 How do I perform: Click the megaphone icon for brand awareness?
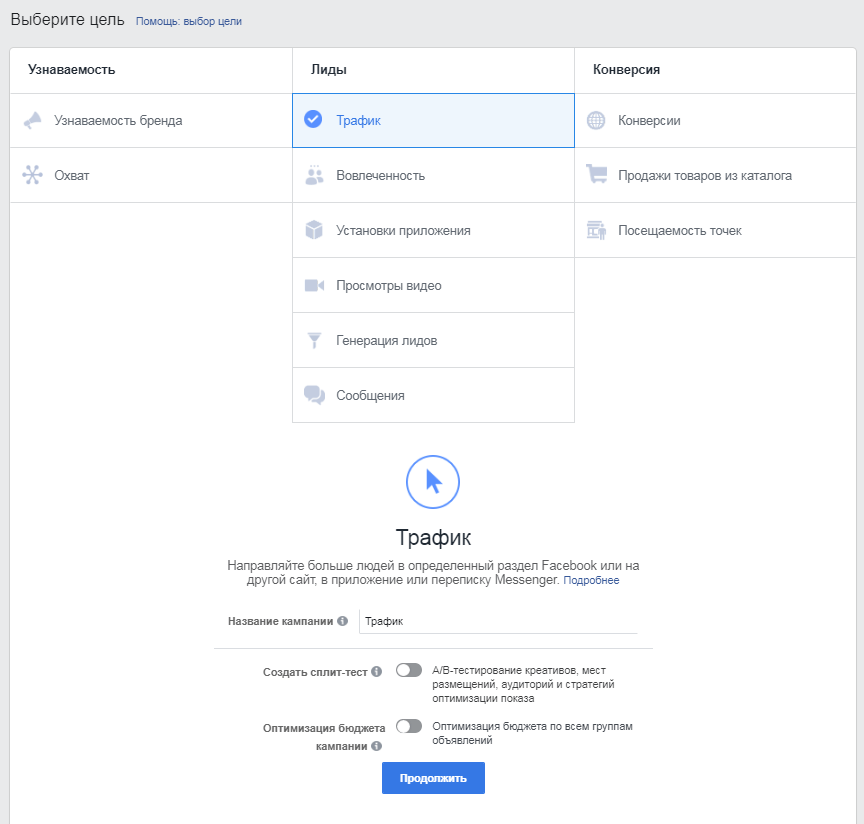tap(33, 120)
